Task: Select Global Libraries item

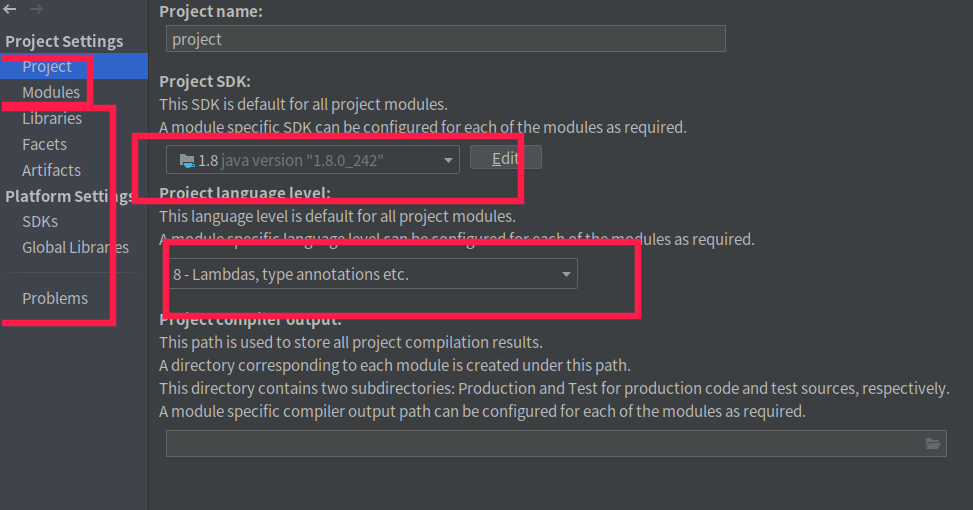Action: coord(75,248)
